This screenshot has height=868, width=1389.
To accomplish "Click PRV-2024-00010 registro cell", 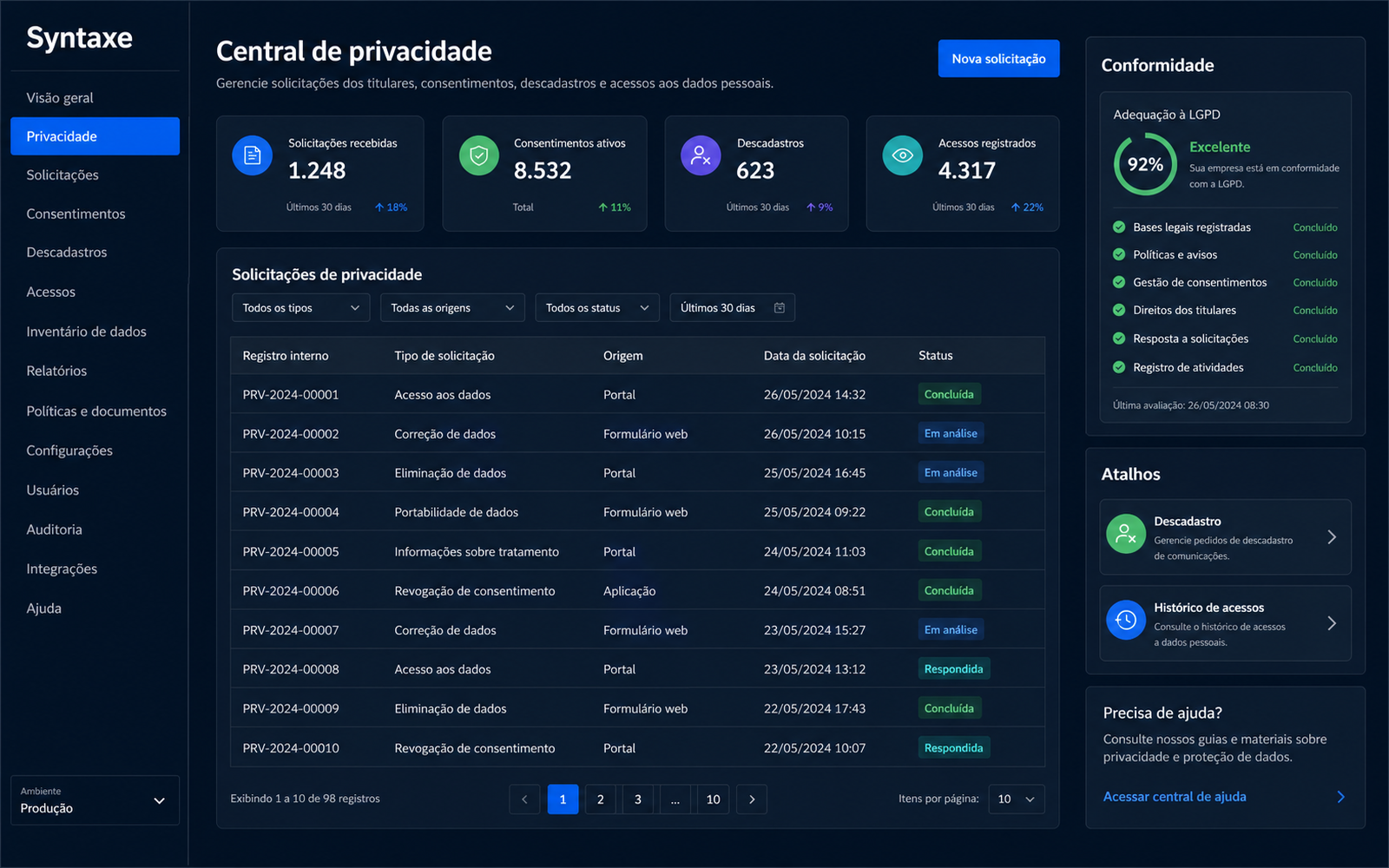I will (x=291, y=748).
